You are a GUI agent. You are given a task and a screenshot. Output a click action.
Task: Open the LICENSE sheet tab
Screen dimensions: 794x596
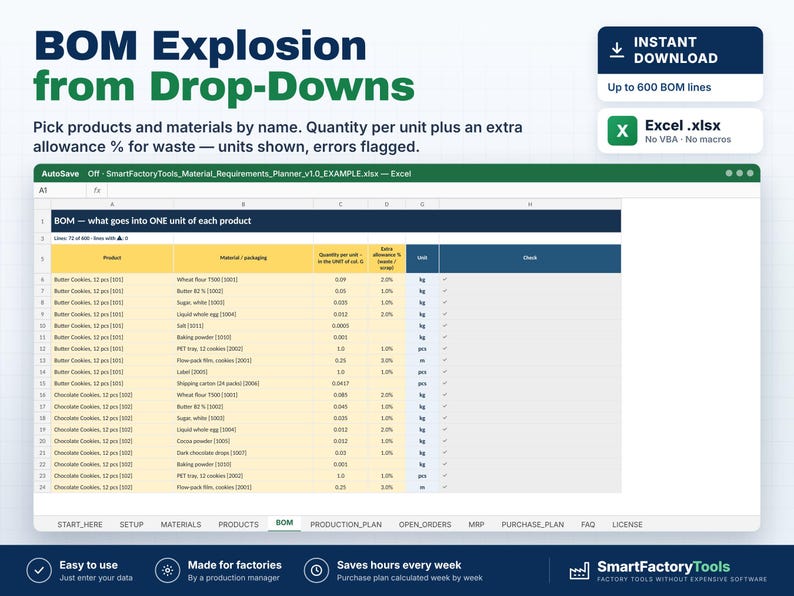[x=627, y=525]
